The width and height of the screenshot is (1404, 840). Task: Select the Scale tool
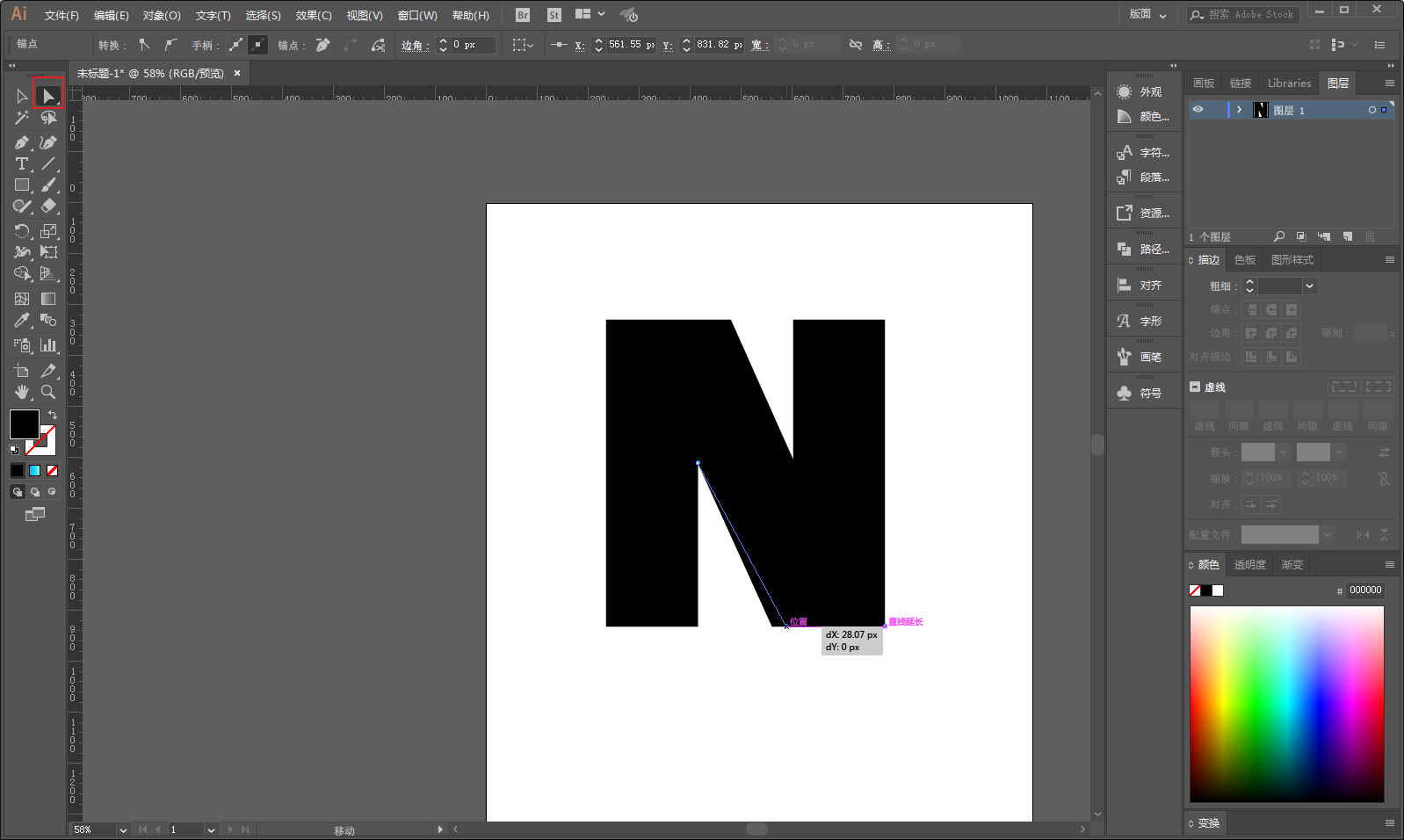[48, 231]
